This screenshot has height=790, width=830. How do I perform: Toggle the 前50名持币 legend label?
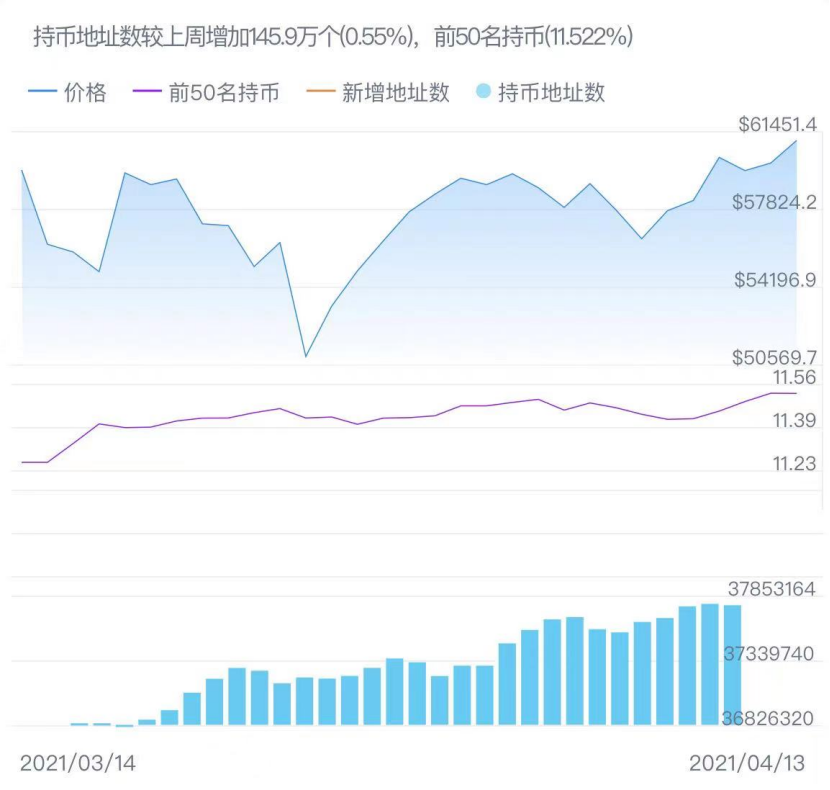[x=224, y=93]
